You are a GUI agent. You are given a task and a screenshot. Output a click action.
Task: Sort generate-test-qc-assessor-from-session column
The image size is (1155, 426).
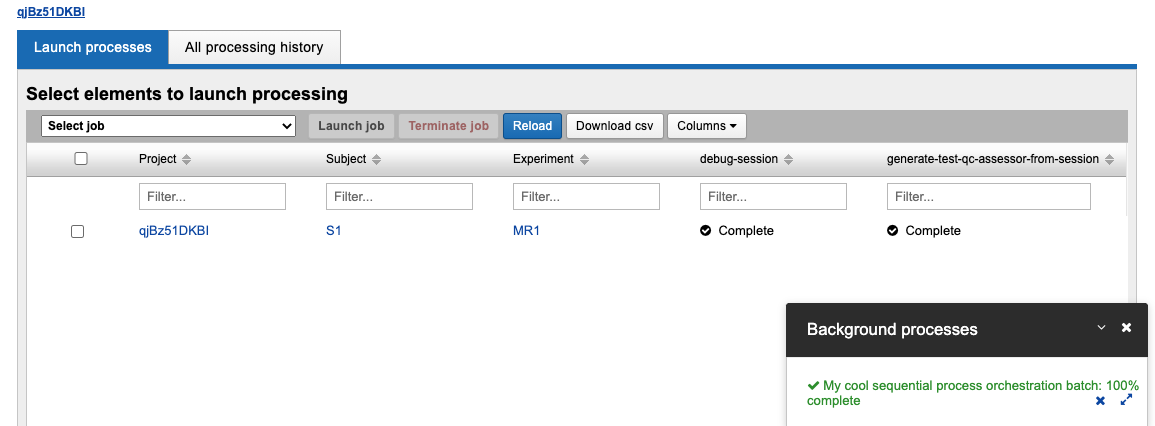[1109, 160]
